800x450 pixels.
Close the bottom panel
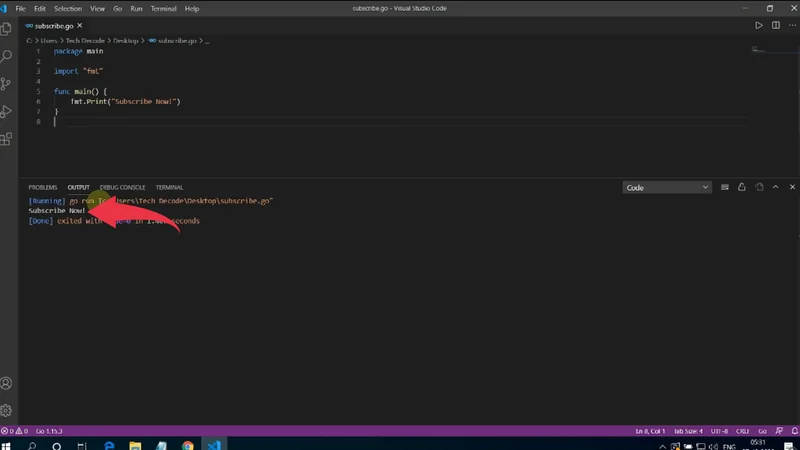pos(792,187)
